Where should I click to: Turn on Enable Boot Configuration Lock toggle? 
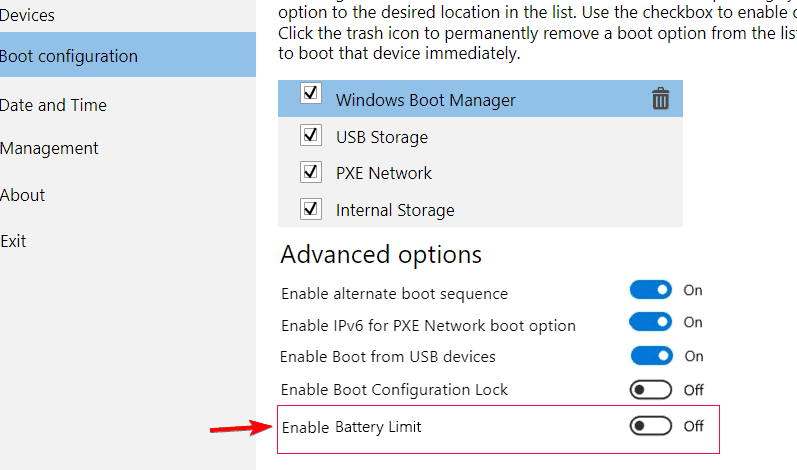(x=651, y=389)
